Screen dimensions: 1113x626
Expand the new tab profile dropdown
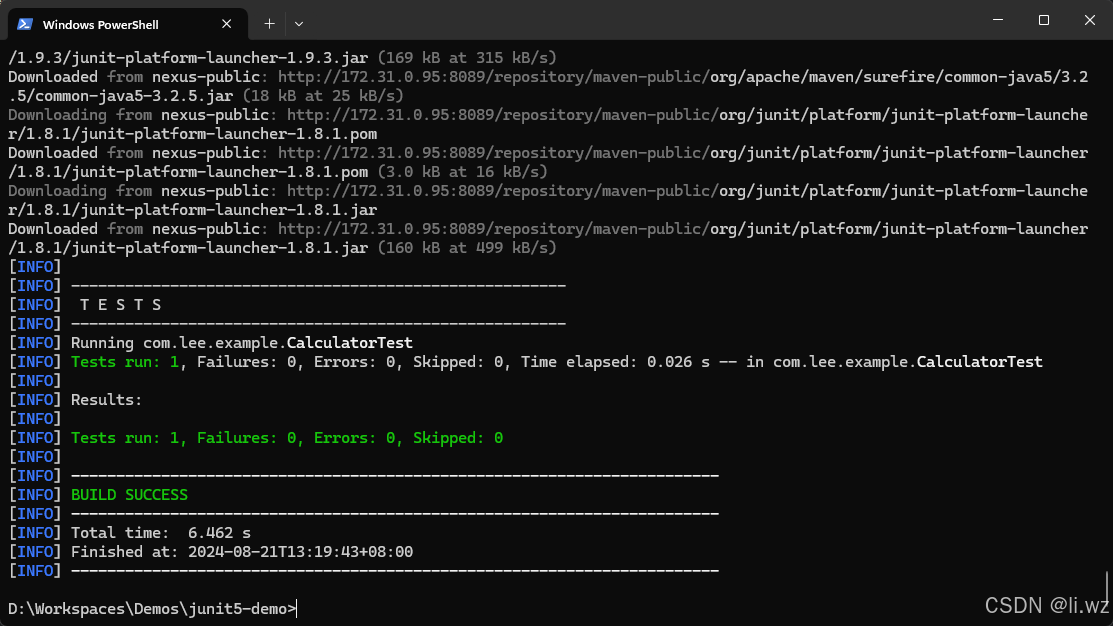[x=298, y=23]
